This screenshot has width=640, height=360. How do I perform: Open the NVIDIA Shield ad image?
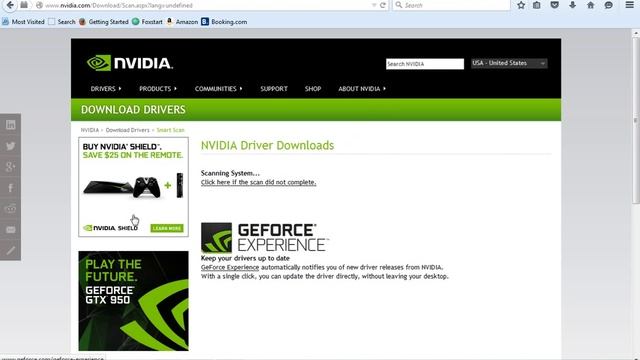pyautogui.click(x=133, y=187)
